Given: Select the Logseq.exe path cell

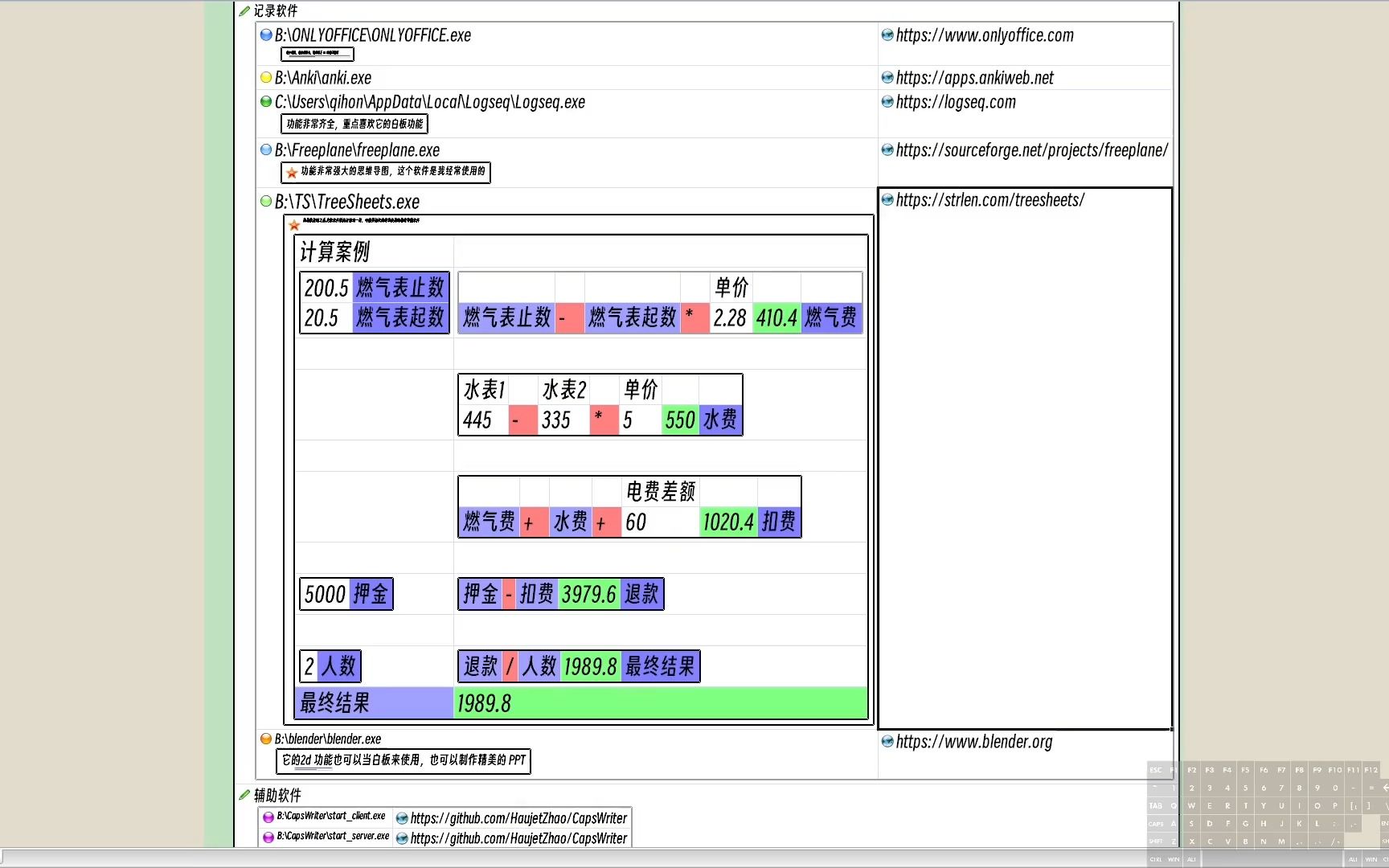Looking at the screenshot, I should point(430,102).
